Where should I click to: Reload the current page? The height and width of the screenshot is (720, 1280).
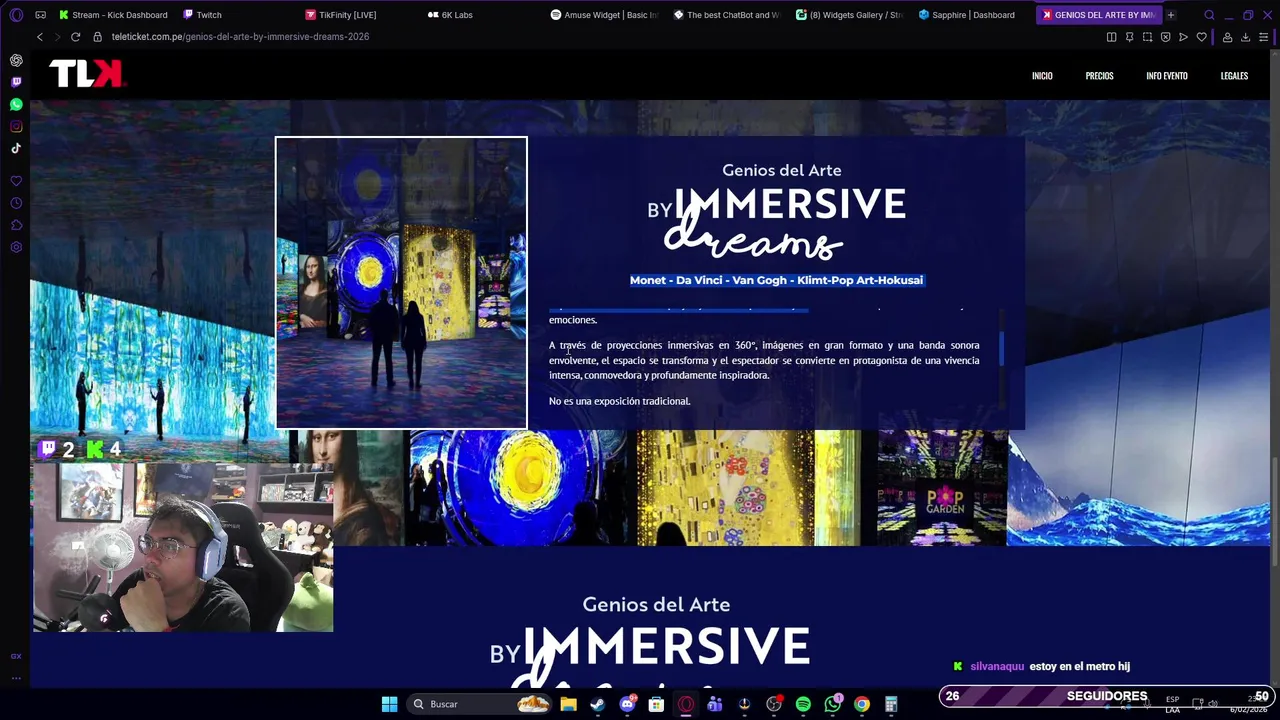coord(75,37)
